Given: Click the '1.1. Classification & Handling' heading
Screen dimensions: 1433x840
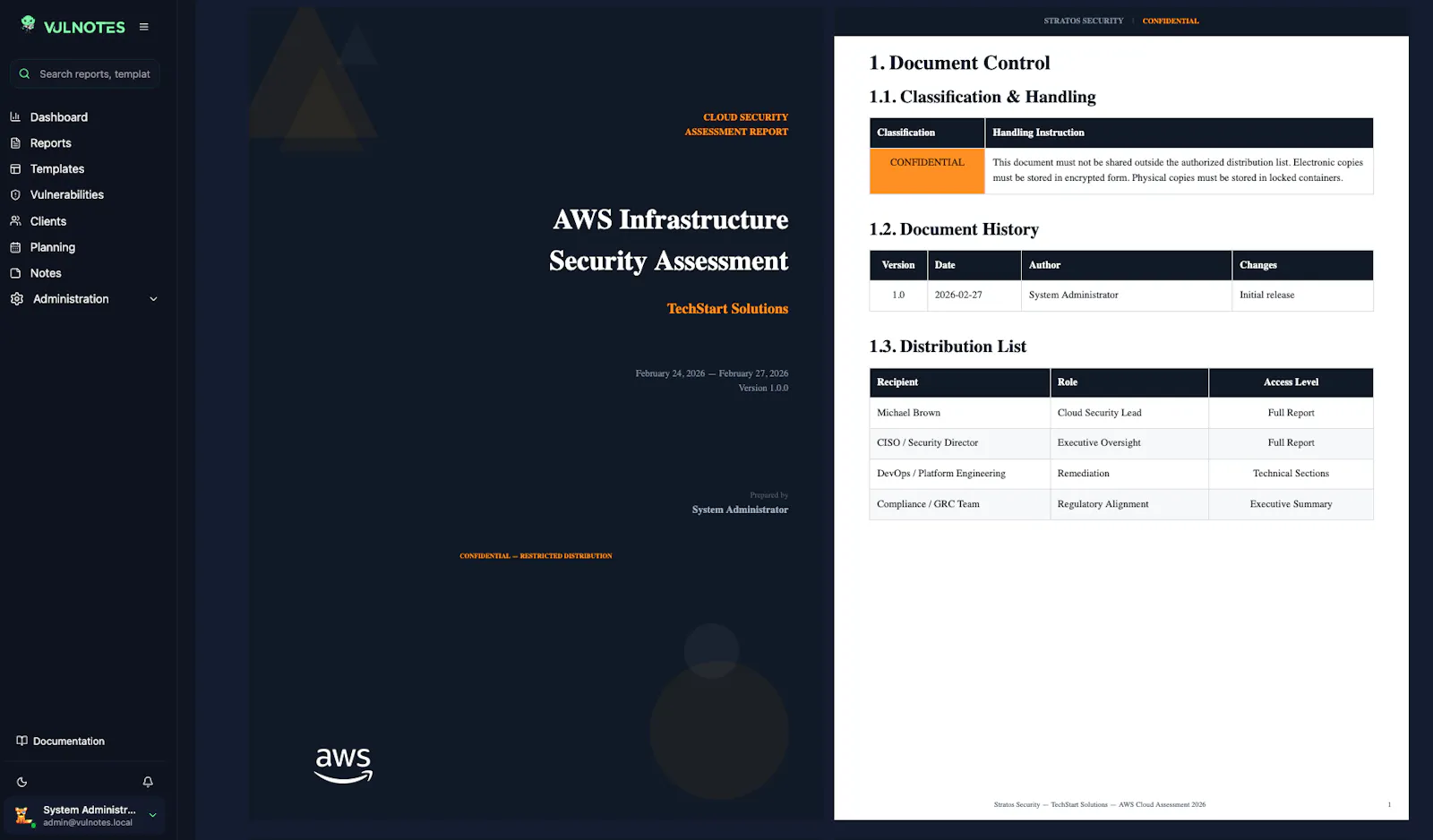Looking at the screenshot, I should tap(983, 97).
